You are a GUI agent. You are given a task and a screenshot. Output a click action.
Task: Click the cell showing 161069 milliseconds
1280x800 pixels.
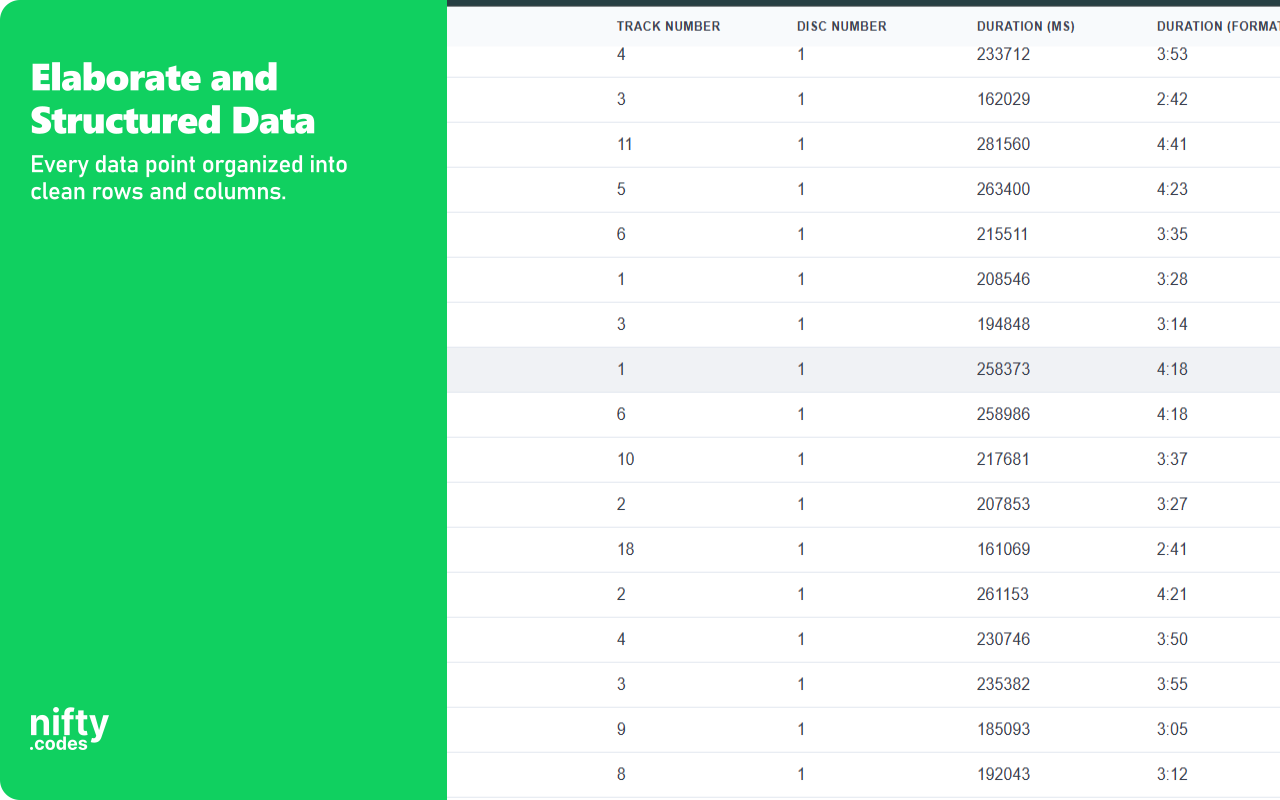1003,549
